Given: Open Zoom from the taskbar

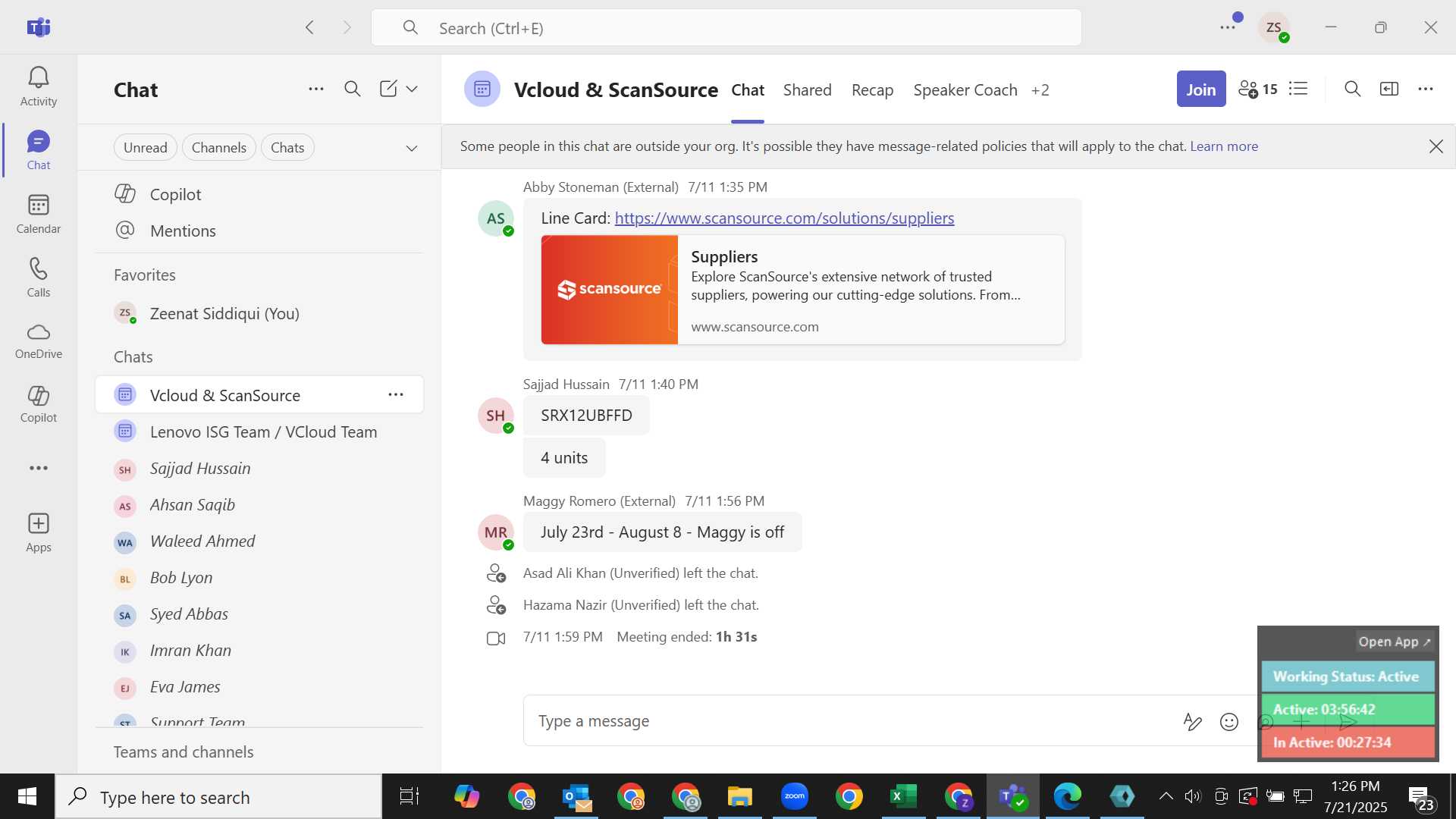Looking at the screenshot, I should pos(794,796).
